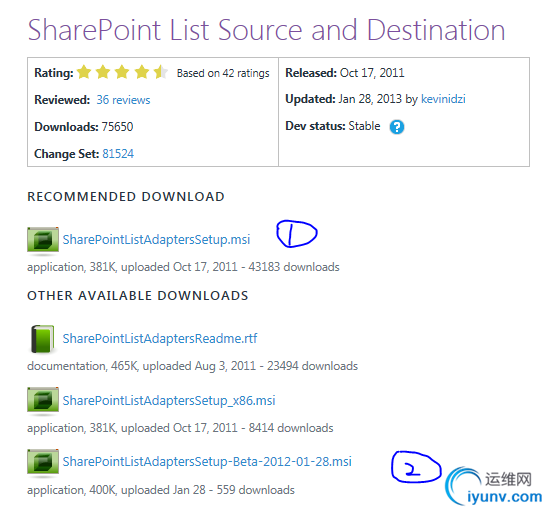Screen dimensions: 548x513
Task: Click the hand-drawn circled number 1 annotation
Action: click(297, 234)
